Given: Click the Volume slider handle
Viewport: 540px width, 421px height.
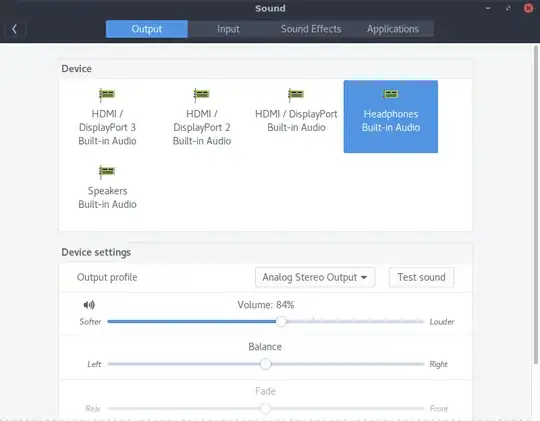Looking at the screenshot, I should pos(281,321).
